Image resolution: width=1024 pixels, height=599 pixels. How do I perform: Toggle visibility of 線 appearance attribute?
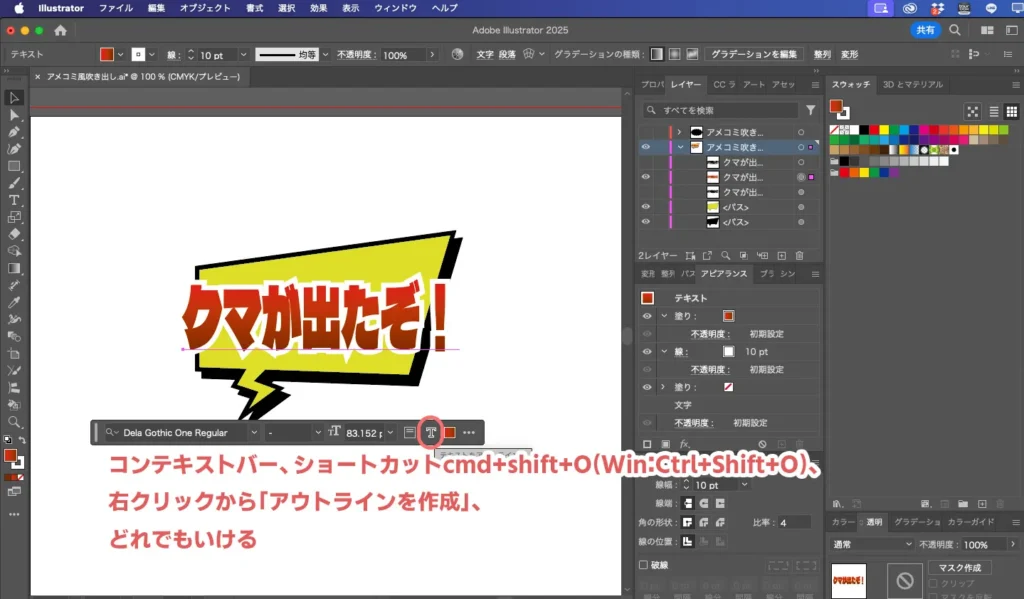click(x=646, y=351)
